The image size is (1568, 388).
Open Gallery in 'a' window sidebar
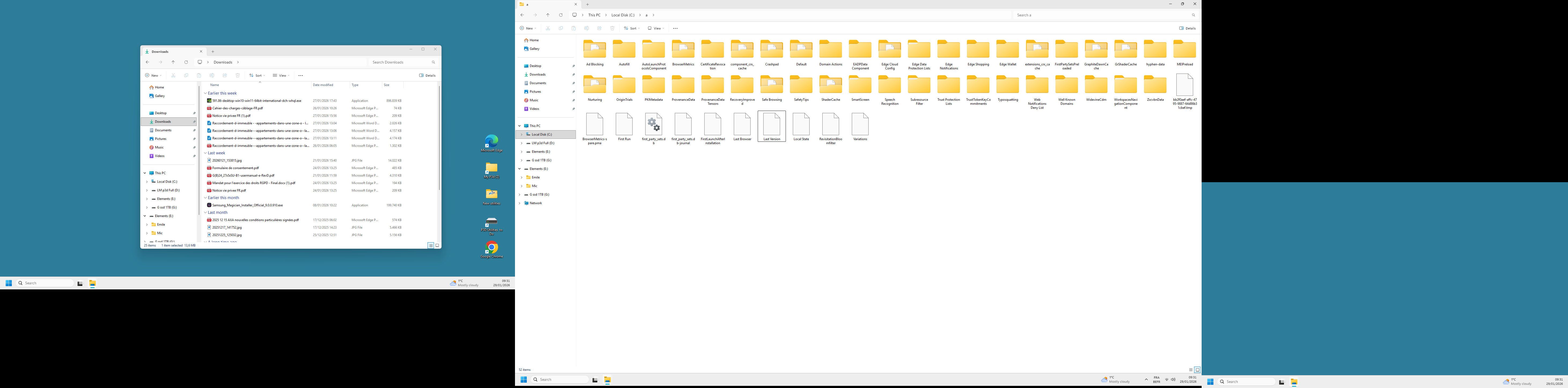(531, 49)
